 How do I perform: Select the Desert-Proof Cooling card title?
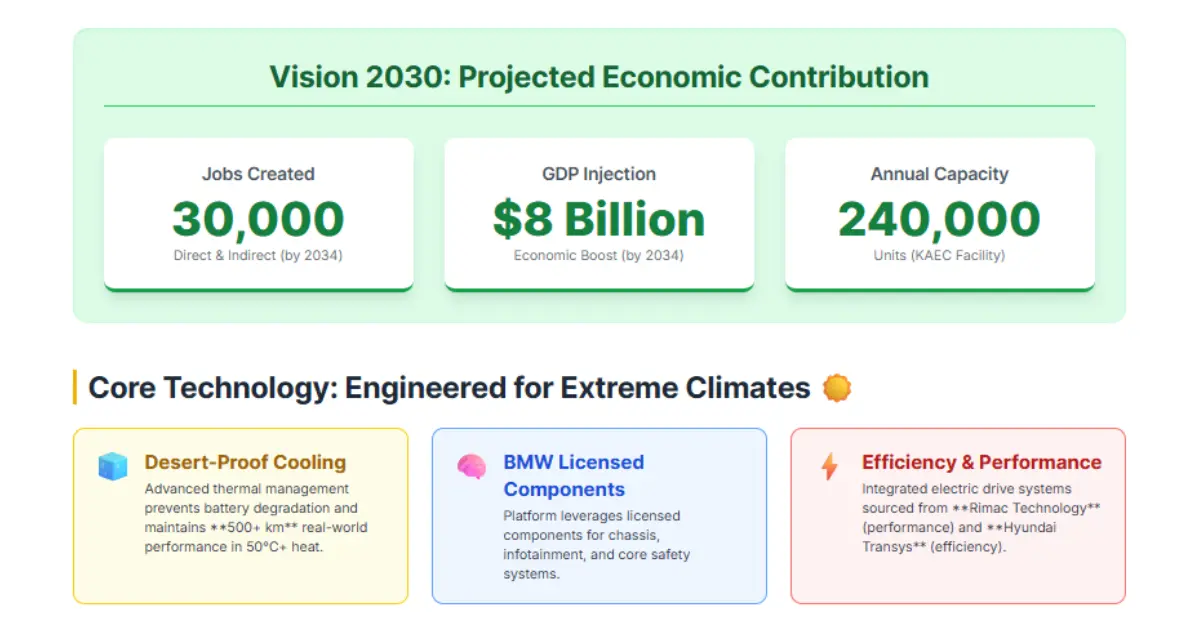(x=245, y=462)
